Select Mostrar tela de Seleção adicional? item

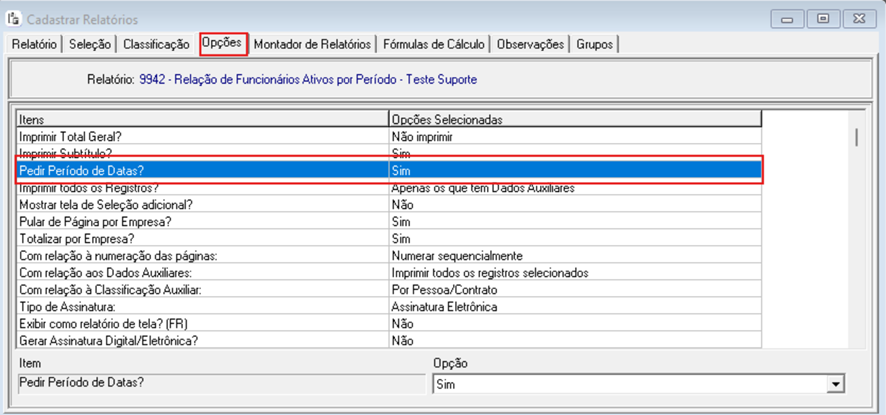click(x=200, y=204)
